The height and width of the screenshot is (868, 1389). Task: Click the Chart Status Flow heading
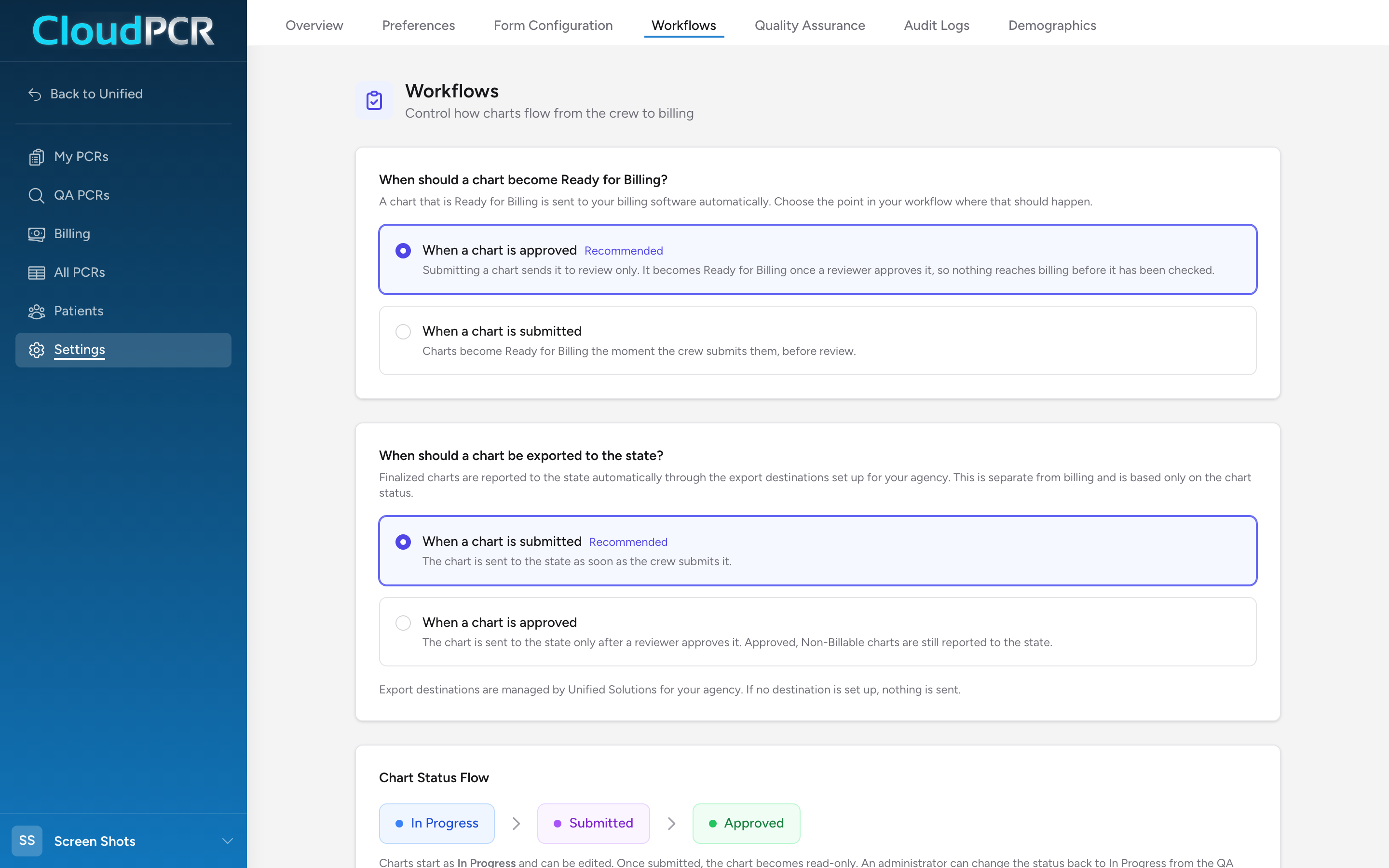(434, 777)
